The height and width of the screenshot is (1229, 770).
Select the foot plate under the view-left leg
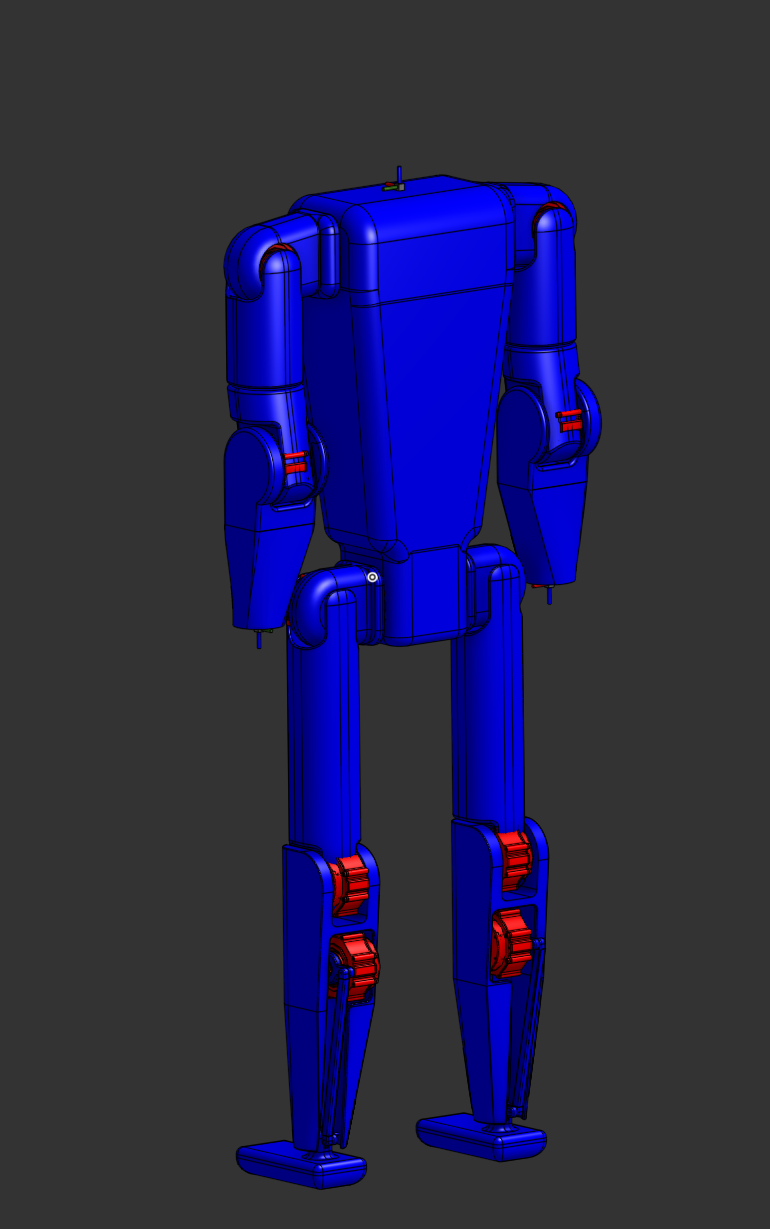tap(301, 1163)
